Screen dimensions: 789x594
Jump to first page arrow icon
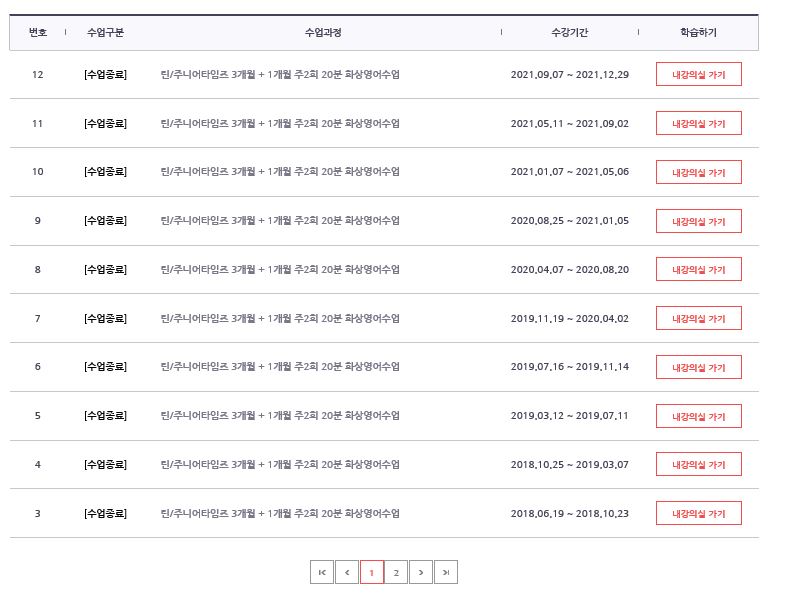322,572
